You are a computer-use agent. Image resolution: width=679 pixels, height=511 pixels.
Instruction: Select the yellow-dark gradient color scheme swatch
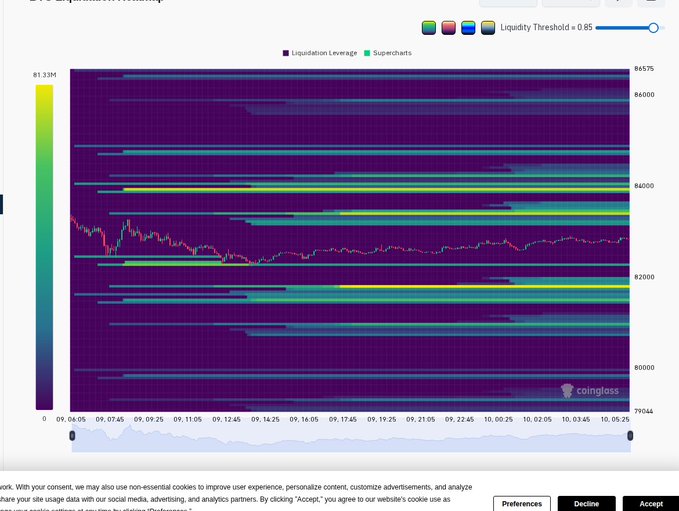point(488,28)
